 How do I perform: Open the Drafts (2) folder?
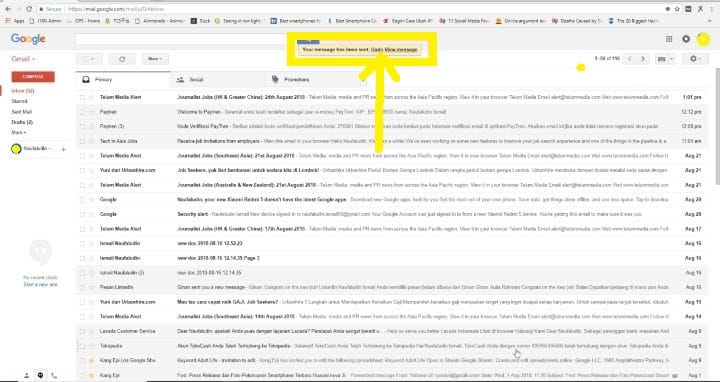(x=22, y=122)
